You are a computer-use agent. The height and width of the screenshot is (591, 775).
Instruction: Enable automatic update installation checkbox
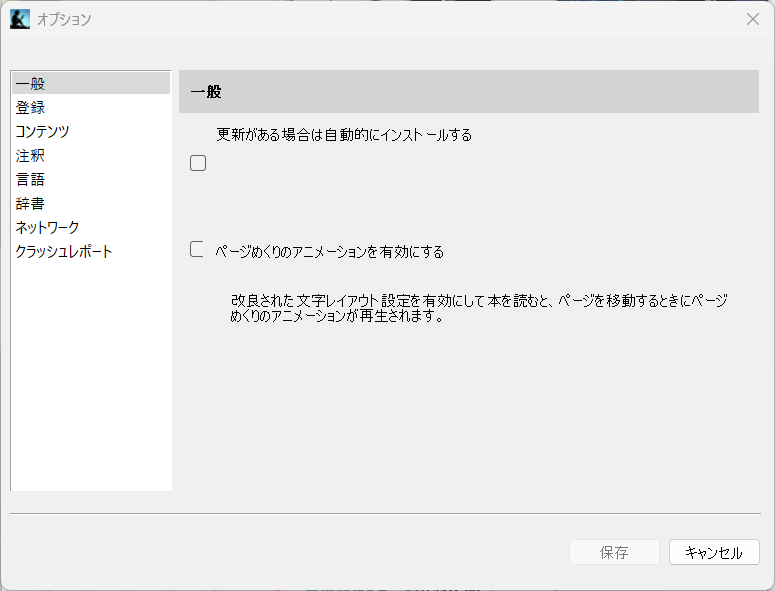[x=198, y=163]
